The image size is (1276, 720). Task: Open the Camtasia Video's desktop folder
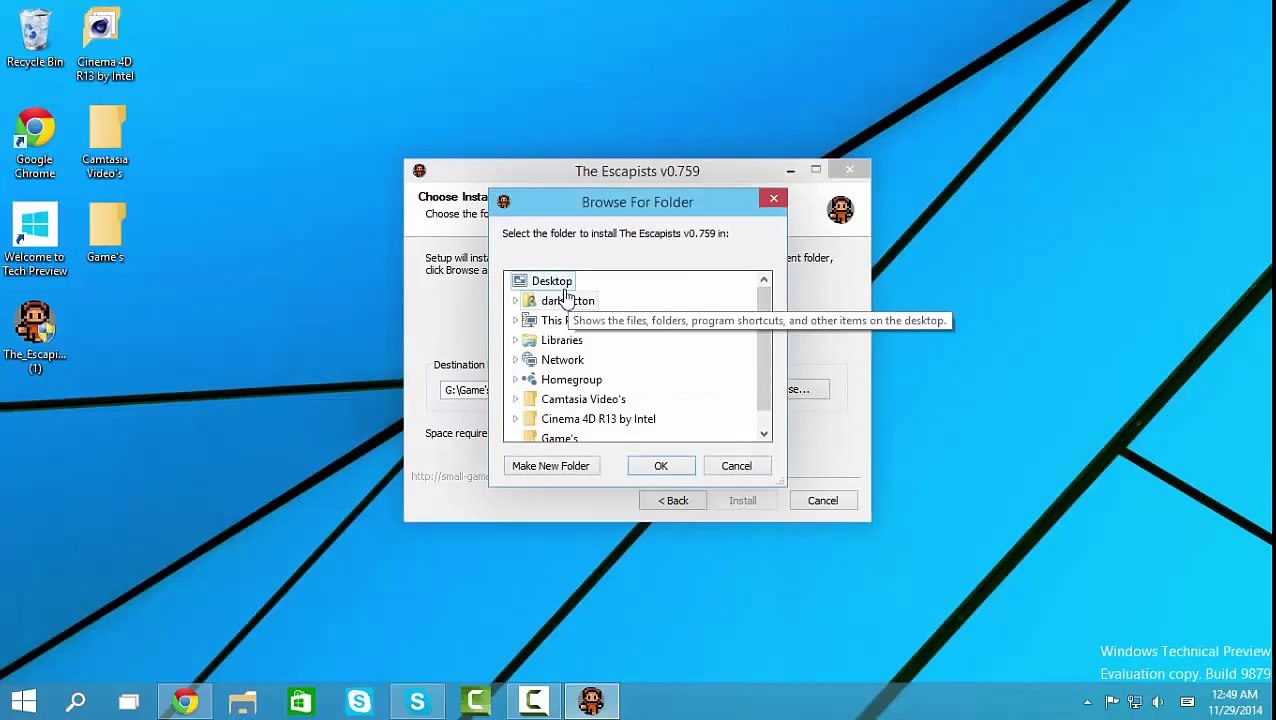pyautogui.click(x=105, y=143)
